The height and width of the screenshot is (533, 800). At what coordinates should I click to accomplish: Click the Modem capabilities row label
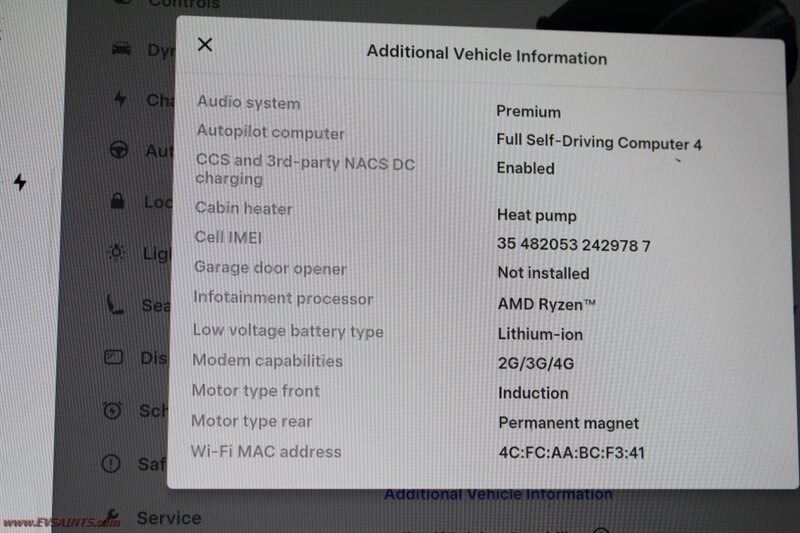coord(267,361)
